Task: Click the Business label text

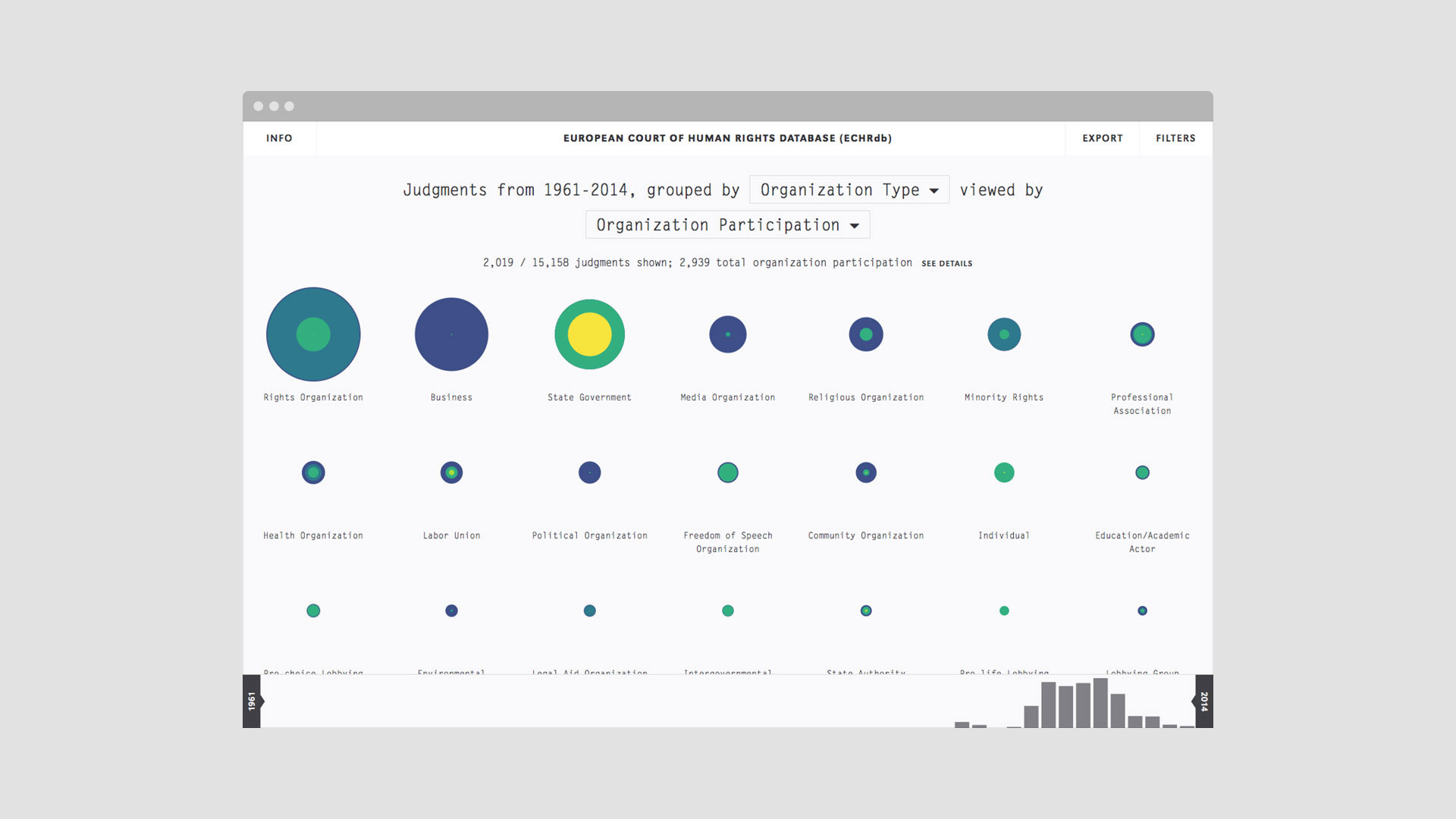Action: pos(451,397)
